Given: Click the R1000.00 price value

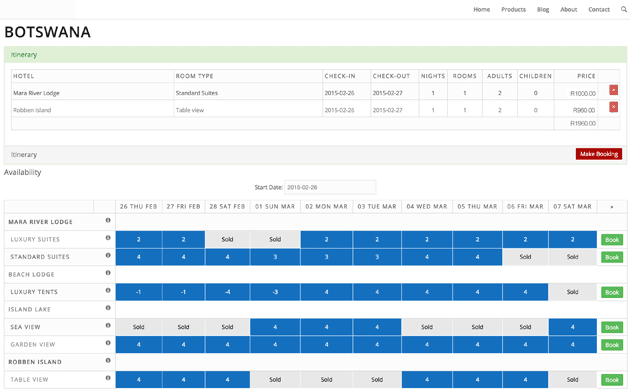Looking at the screenshot, I should coord(583,94).
